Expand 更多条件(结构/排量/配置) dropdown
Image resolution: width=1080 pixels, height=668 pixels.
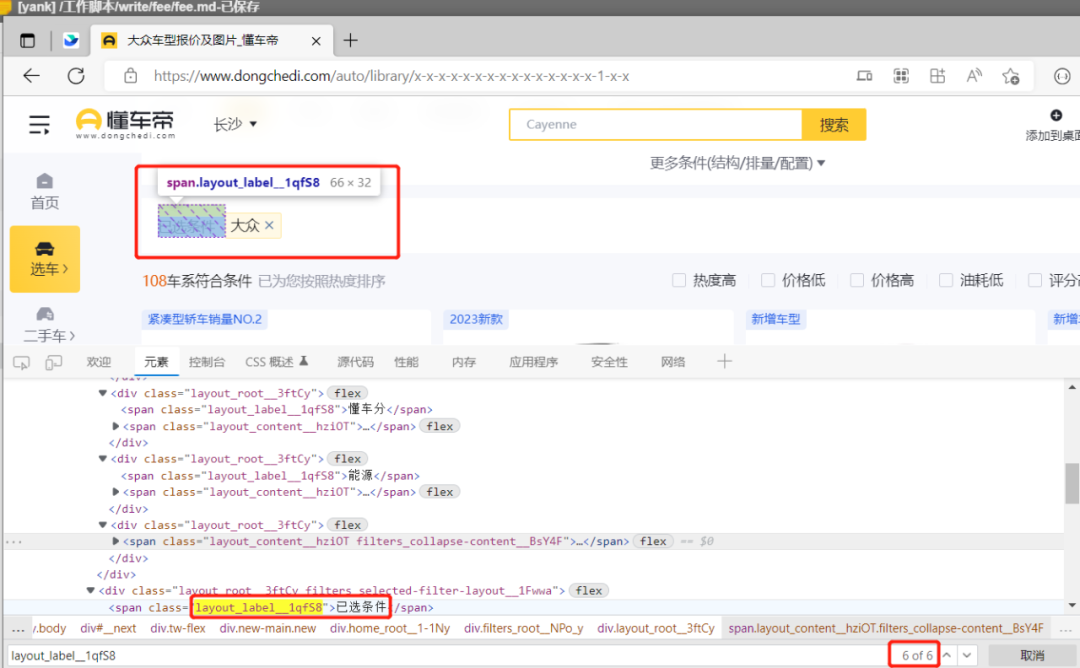(737, 163)
